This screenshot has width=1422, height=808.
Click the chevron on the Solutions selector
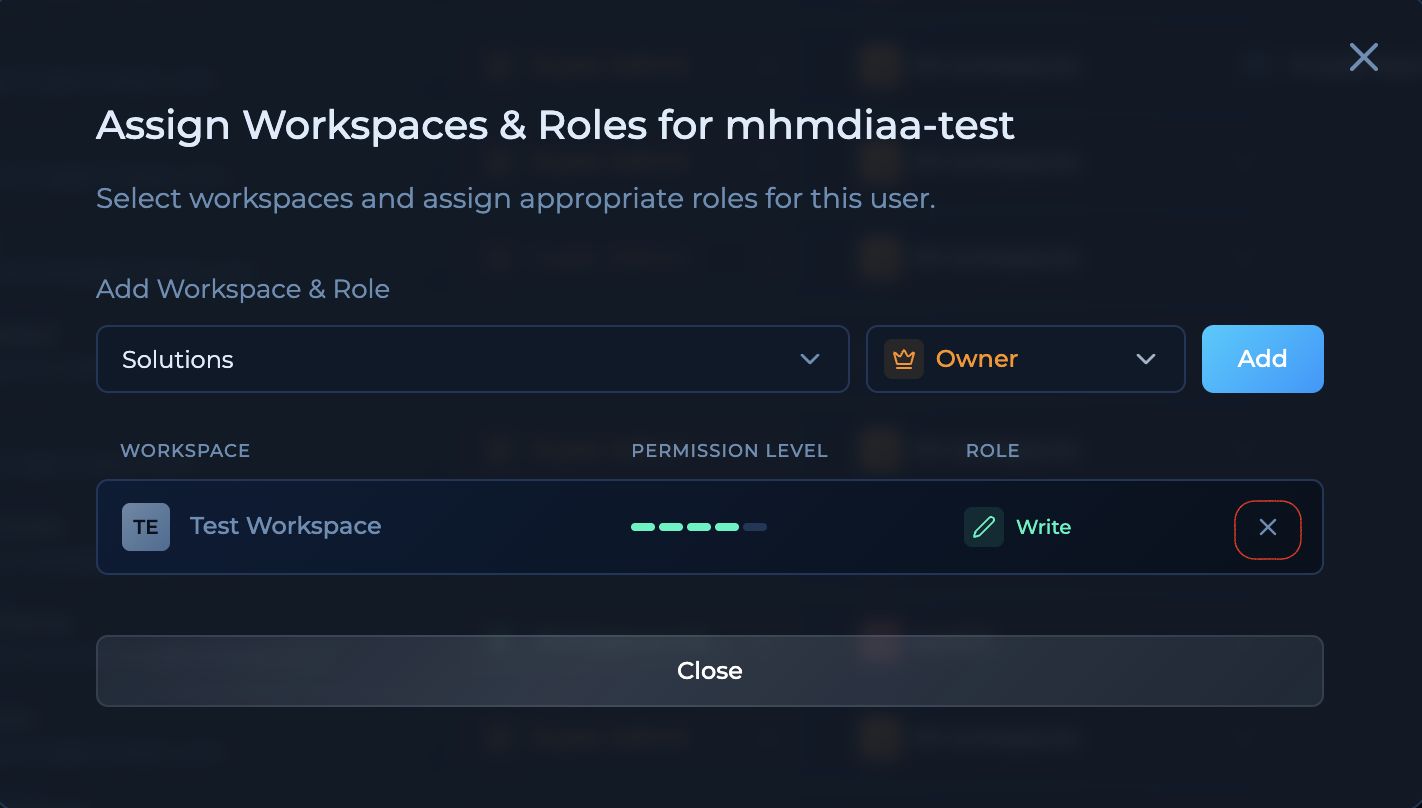click(x=810, y=359)
